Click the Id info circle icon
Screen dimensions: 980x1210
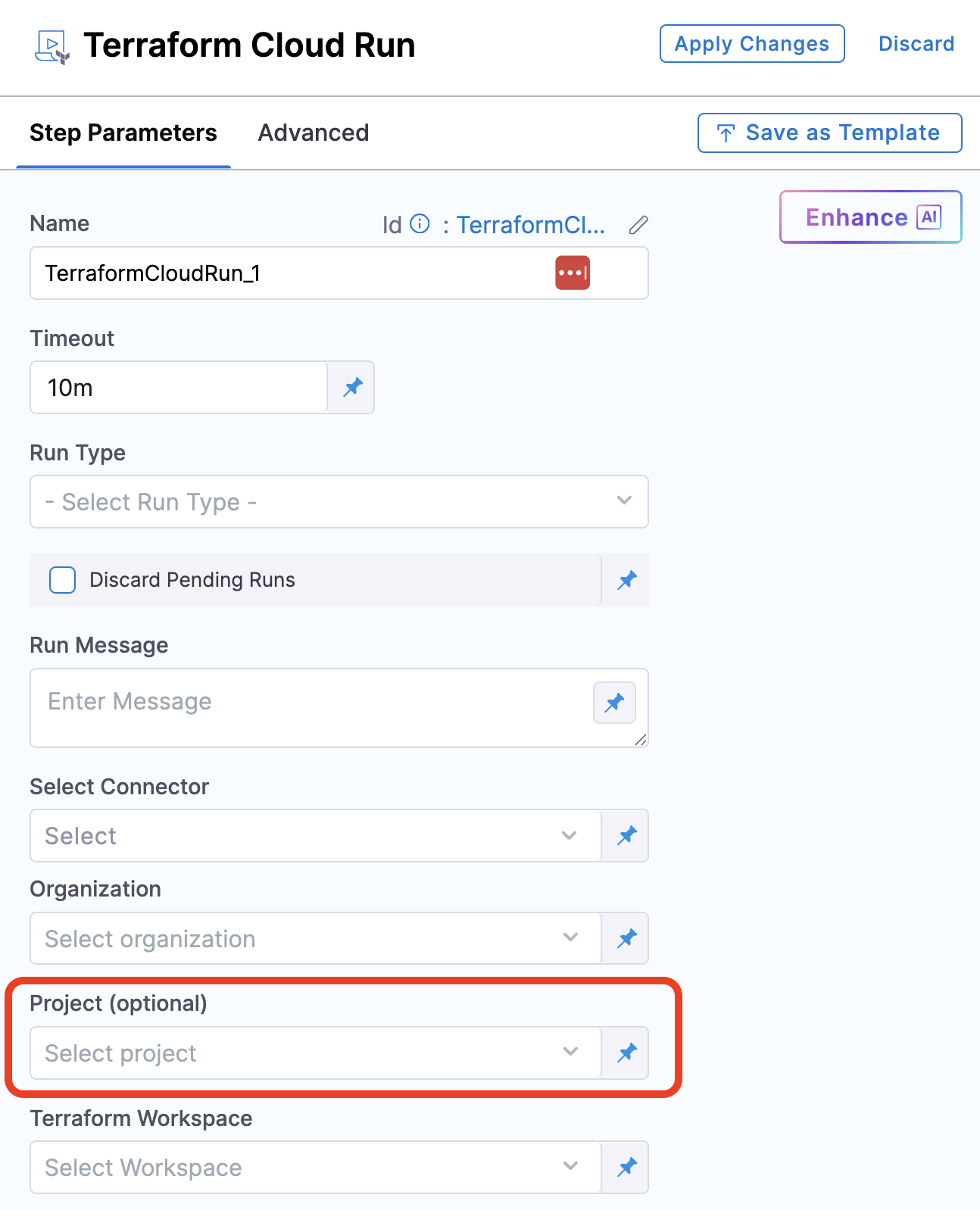pos(420,224)
